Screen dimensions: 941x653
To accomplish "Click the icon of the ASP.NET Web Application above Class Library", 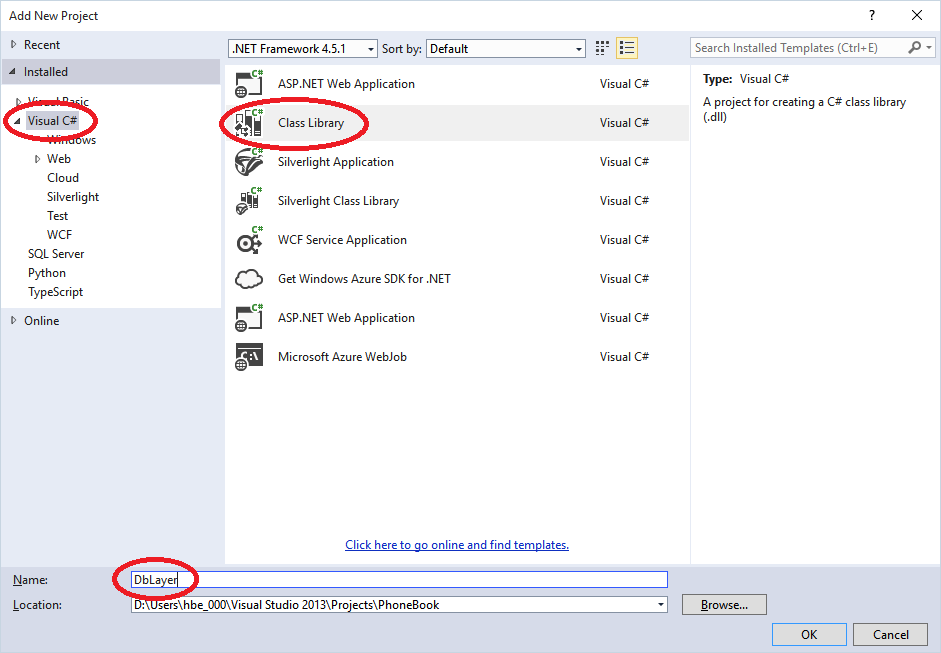I will click(x=249, y=83).
